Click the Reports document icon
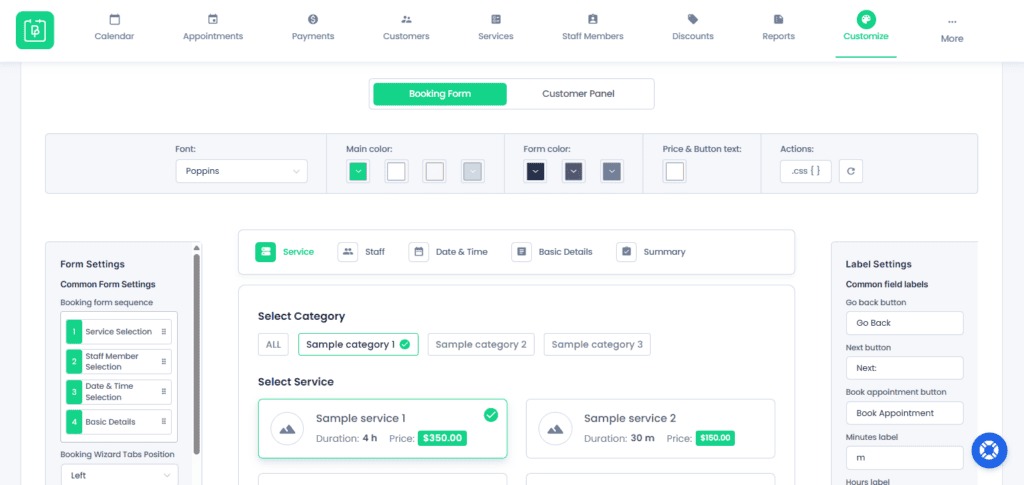The width and height of the screenshot is (1024, 485). pyautogui.click(x=778, y=19)
